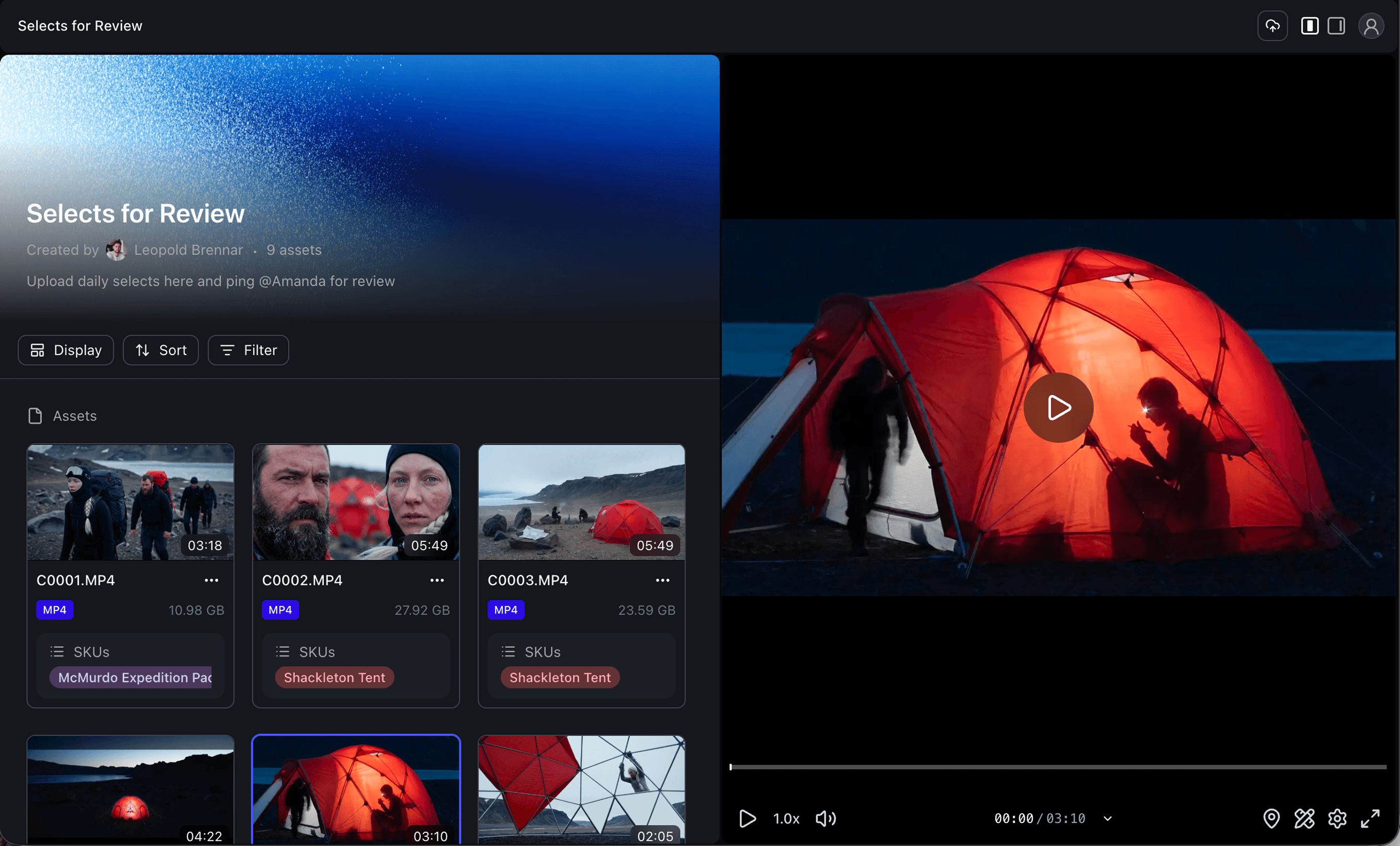This screenshot has height=846, width=1400.
Task: Click the large play button on video
Action: coord(1058,408)
